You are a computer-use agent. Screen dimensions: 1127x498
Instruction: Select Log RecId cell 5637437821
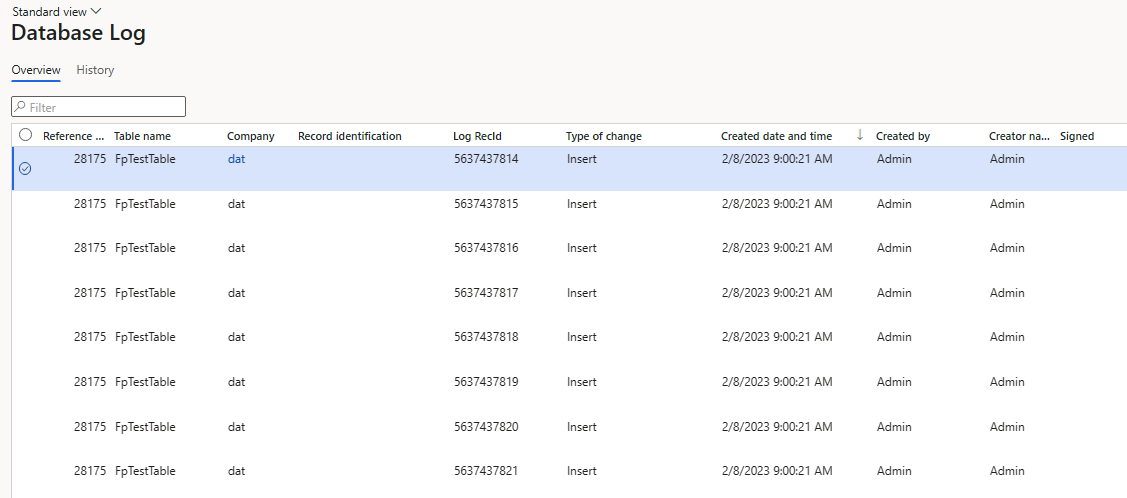(486, 471)
